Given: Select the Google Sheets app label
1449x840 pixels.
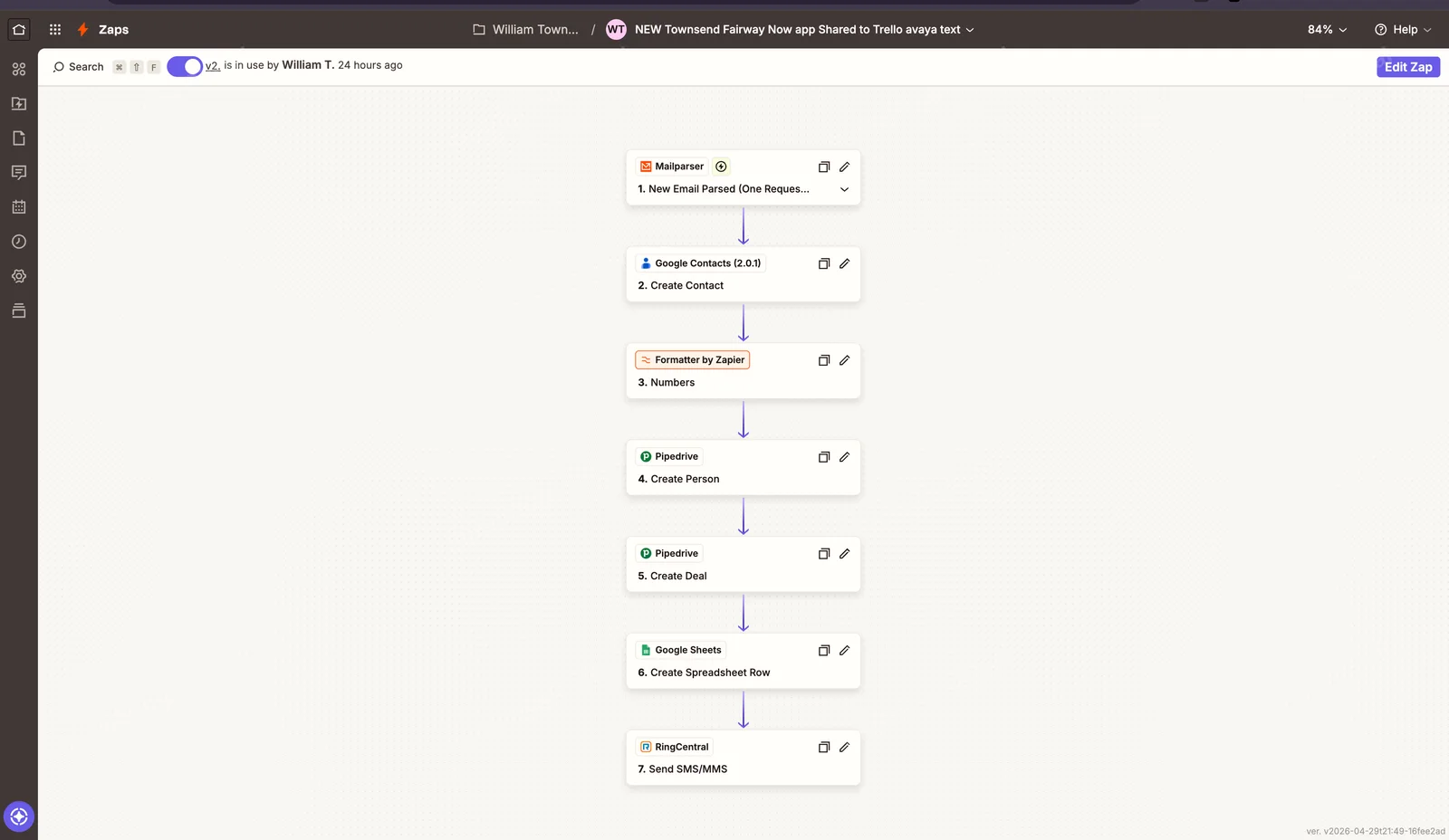Looking at the screenshot, I should coord(681,651).
